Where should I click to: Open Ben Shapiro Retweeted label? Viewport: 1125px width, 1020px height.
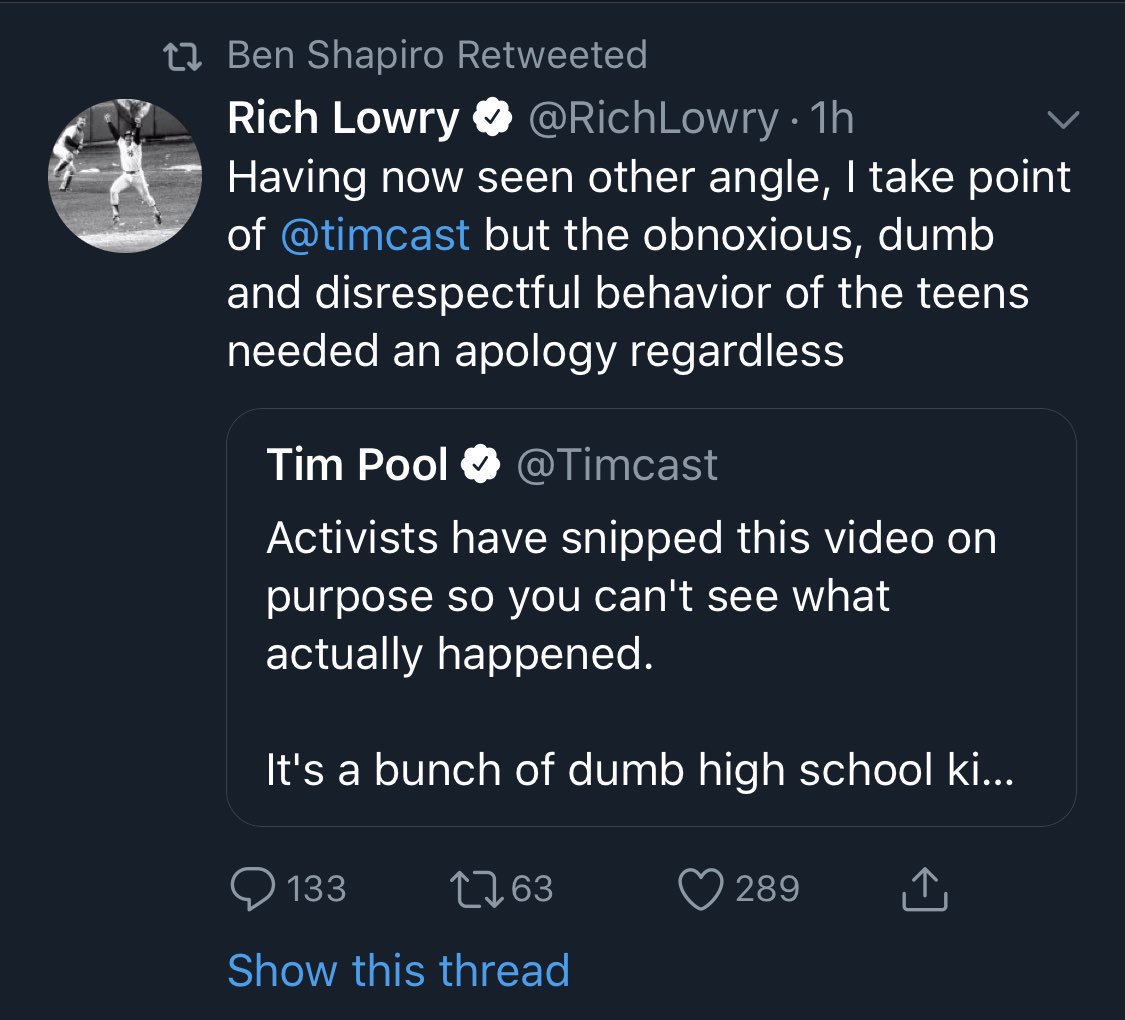point(438,55)
